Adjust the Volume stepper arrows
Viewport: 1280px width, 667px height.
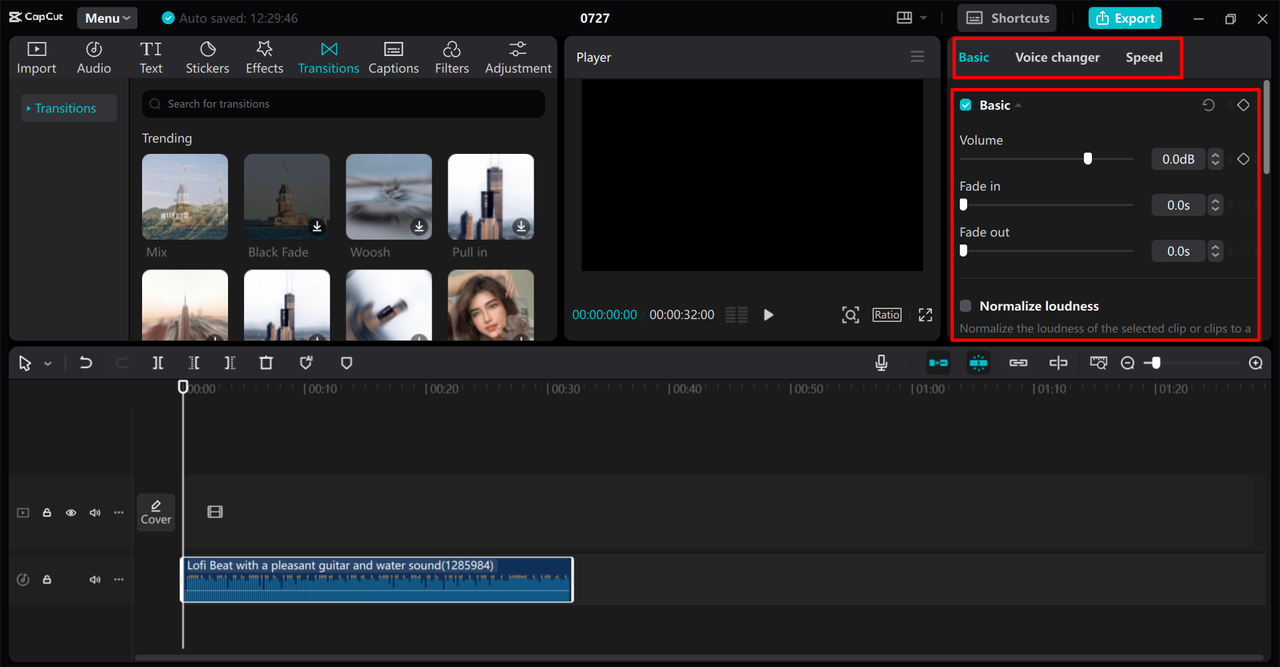[x=1216, y=159]
